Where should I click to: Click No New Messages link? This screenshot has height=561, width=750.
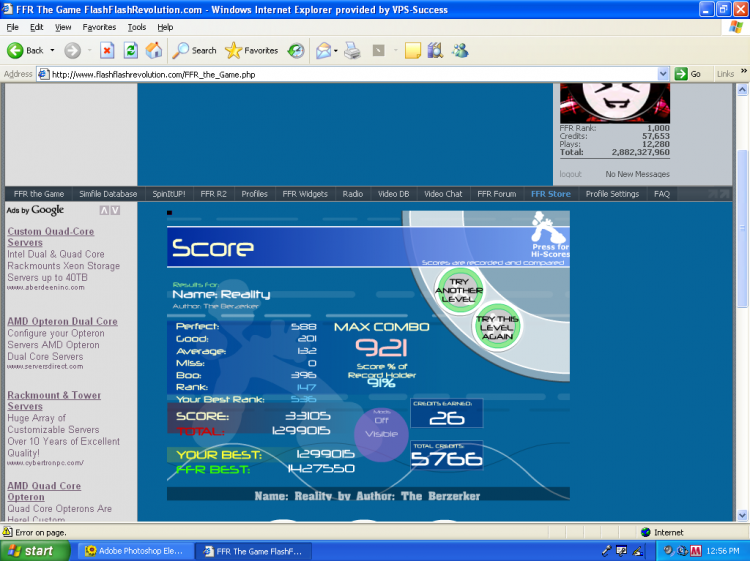(637, 174)
